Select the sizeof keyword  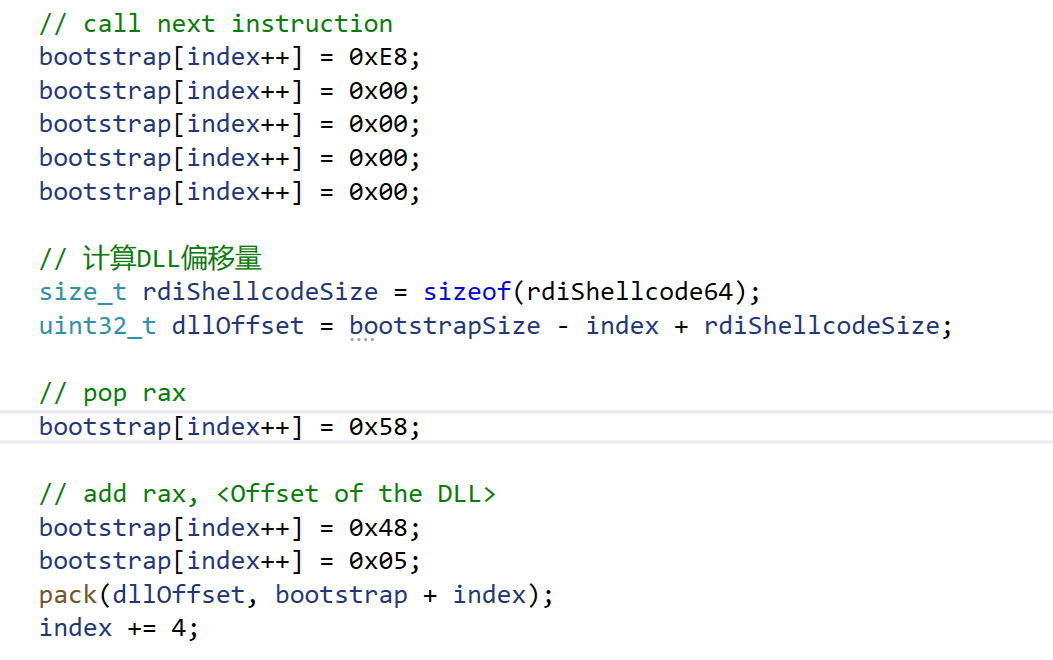(x=467, y=292)
